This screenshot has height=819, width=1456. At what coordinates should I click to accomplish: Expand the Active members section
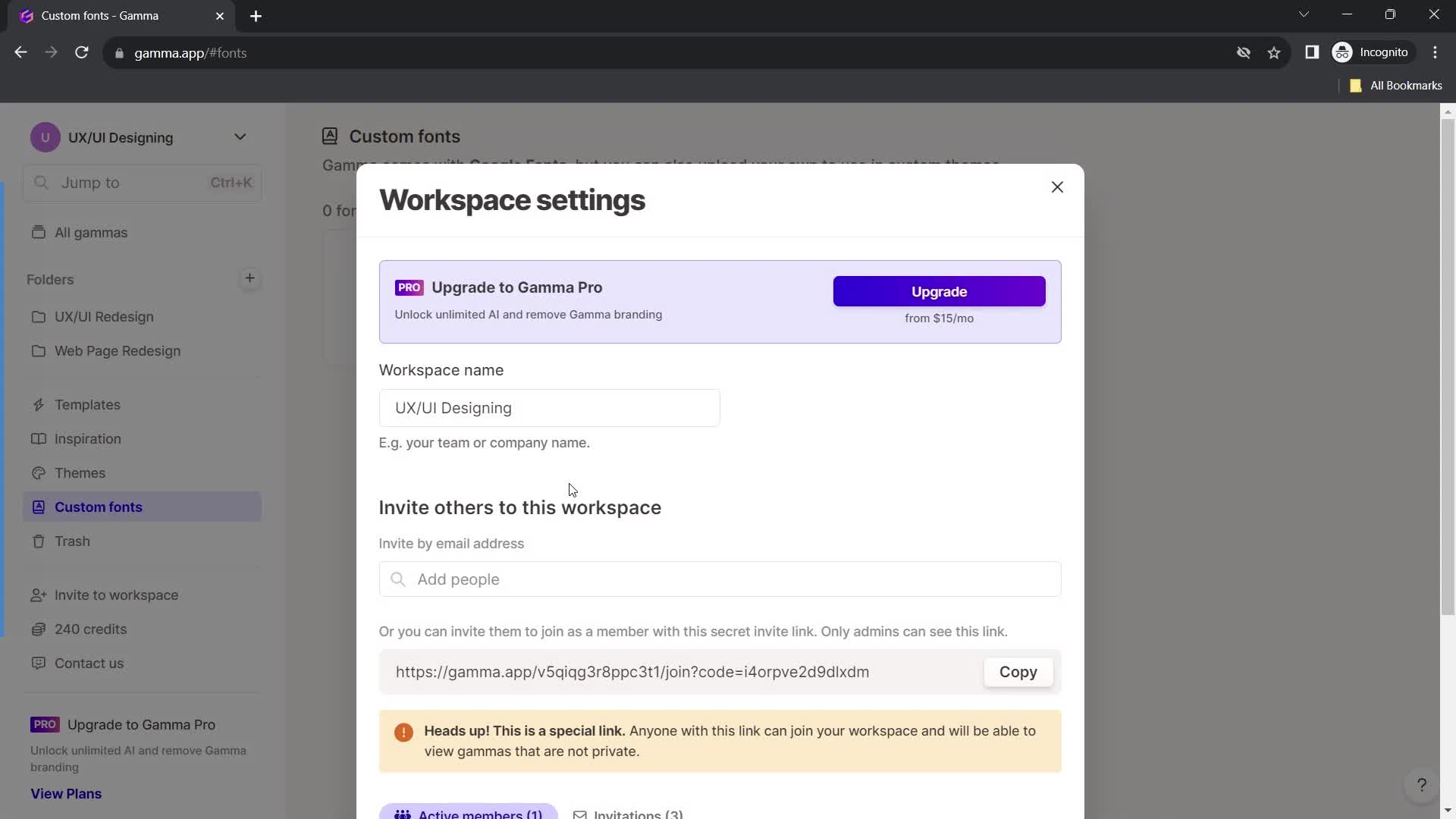[x=467, y=812]
